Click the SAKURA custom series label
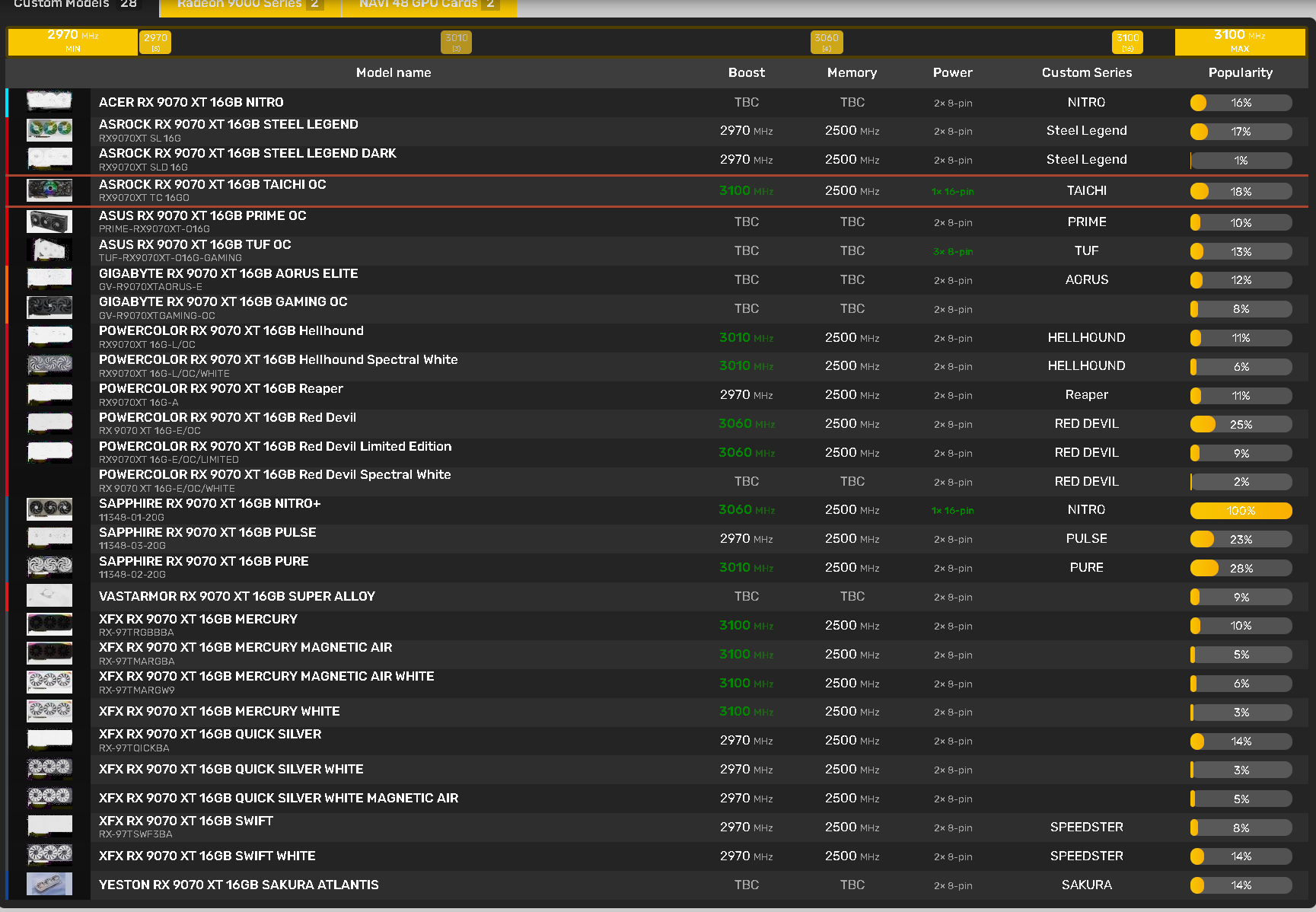The height and width of the screenshot is (912, 1316). 1087,885
